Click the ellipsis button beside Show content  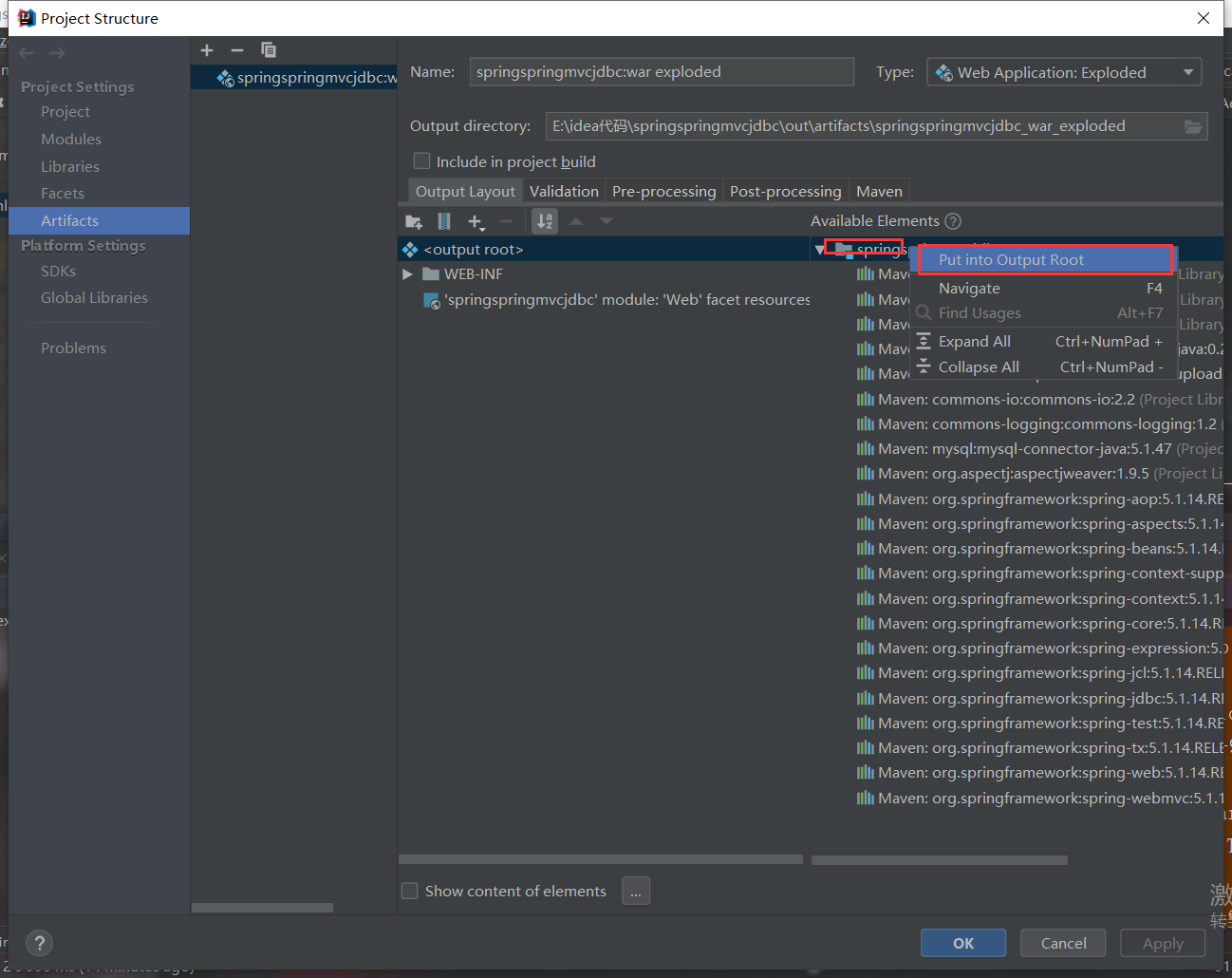(636, 891)
